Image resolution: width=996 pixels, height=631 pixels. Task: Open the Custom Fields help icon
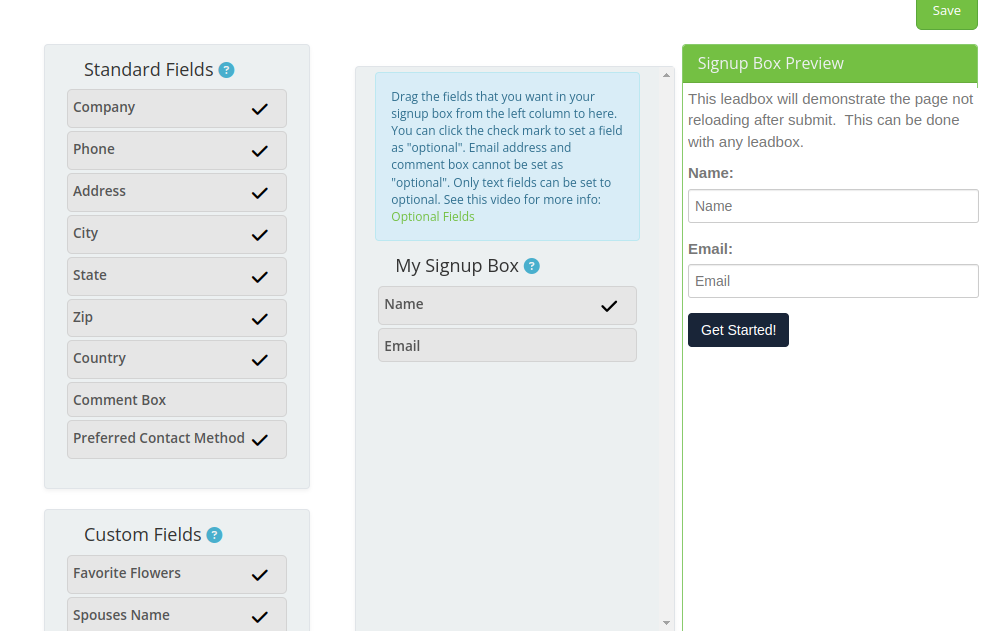coord(215,535)
